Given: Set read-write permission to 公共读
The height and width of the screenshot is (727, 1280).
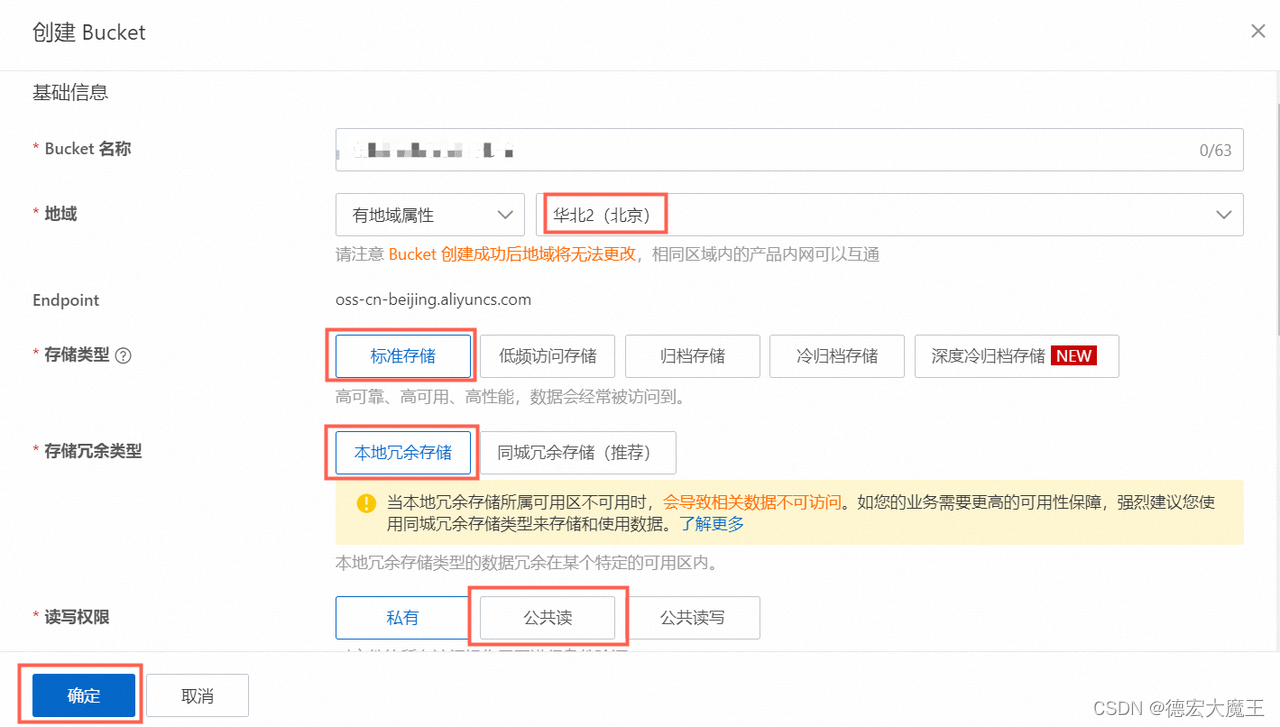Looking at the screenshot, I should pyautogui.click(x=548, y=618).
